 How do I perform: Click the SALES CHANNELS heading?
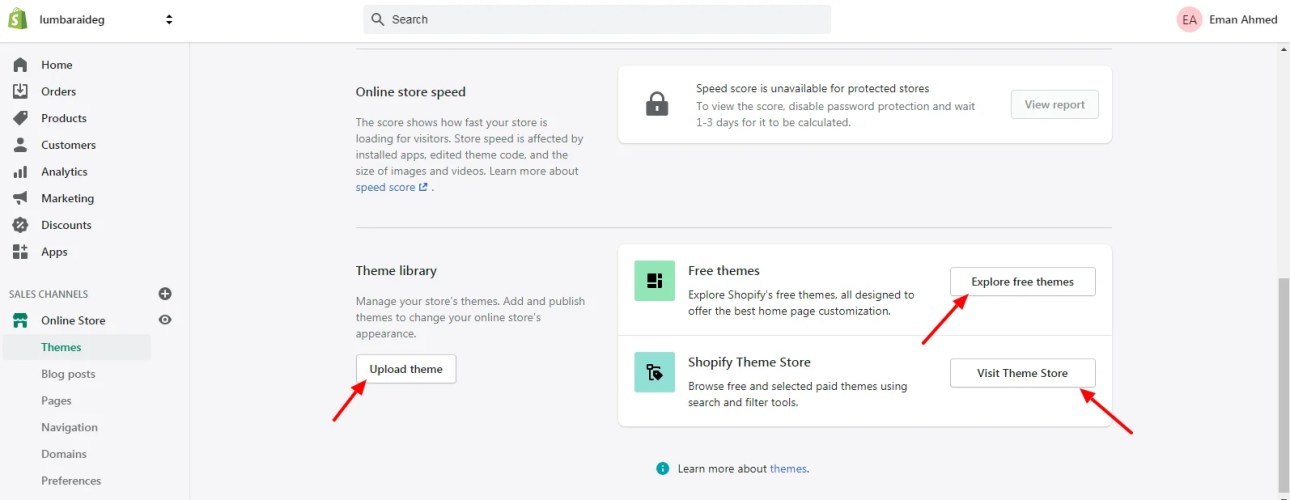tap(49, 294)
